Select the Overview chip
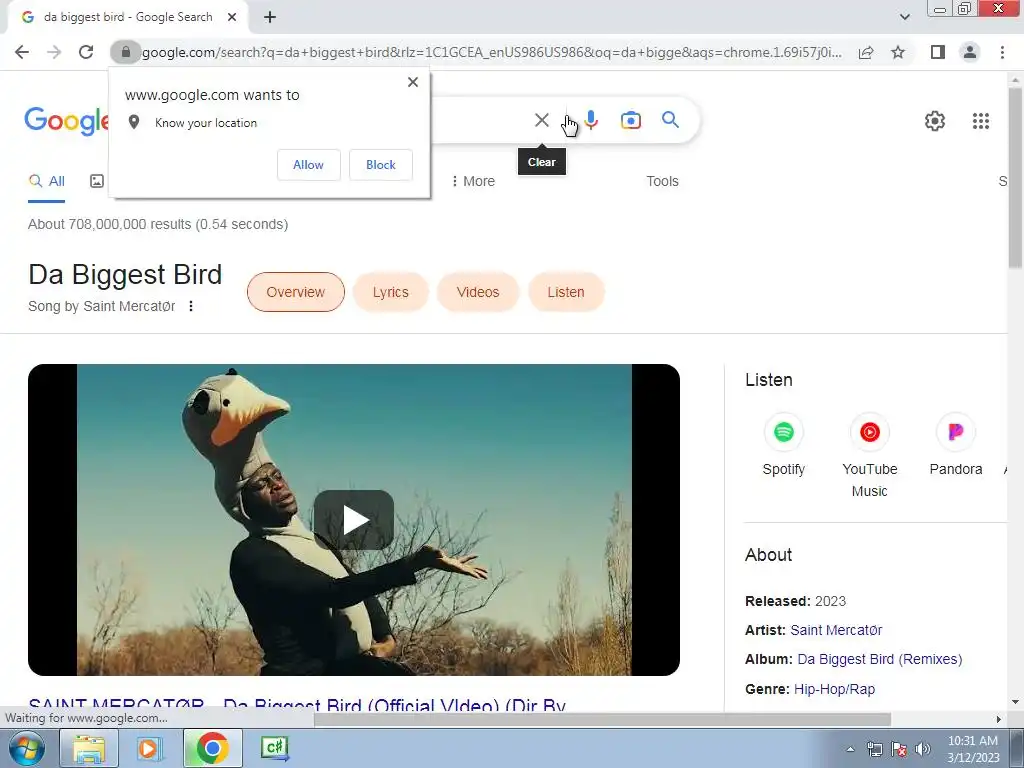Screen dimensions: 1024x768 pos(296,292)
